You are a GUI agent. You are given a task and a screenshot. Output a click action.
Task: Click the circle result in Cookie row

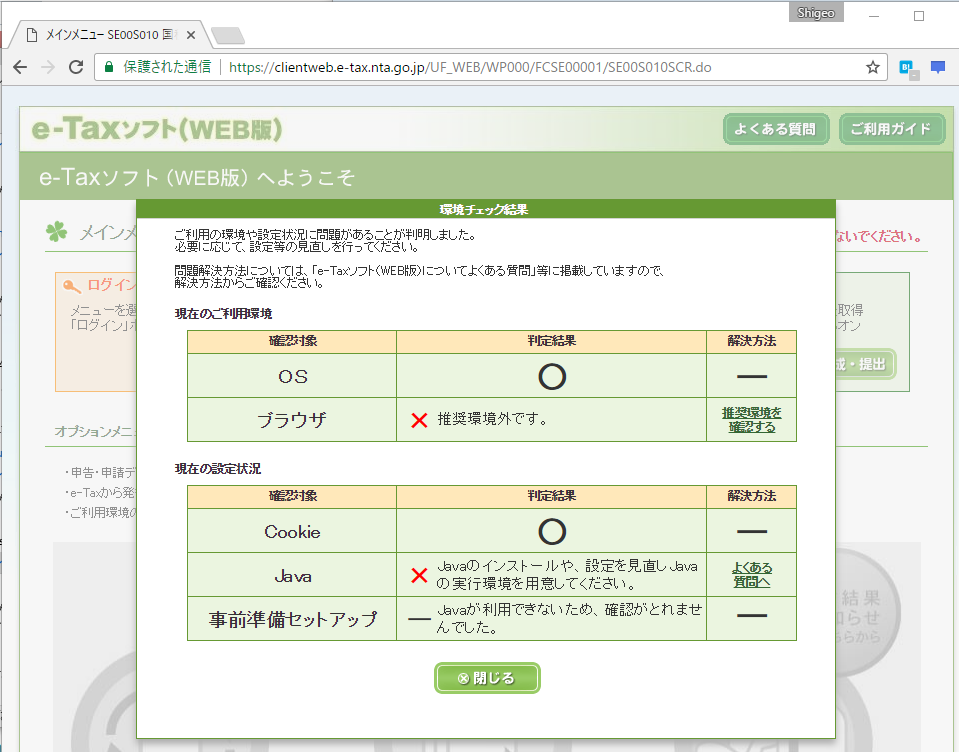click(x=552, y=532)
